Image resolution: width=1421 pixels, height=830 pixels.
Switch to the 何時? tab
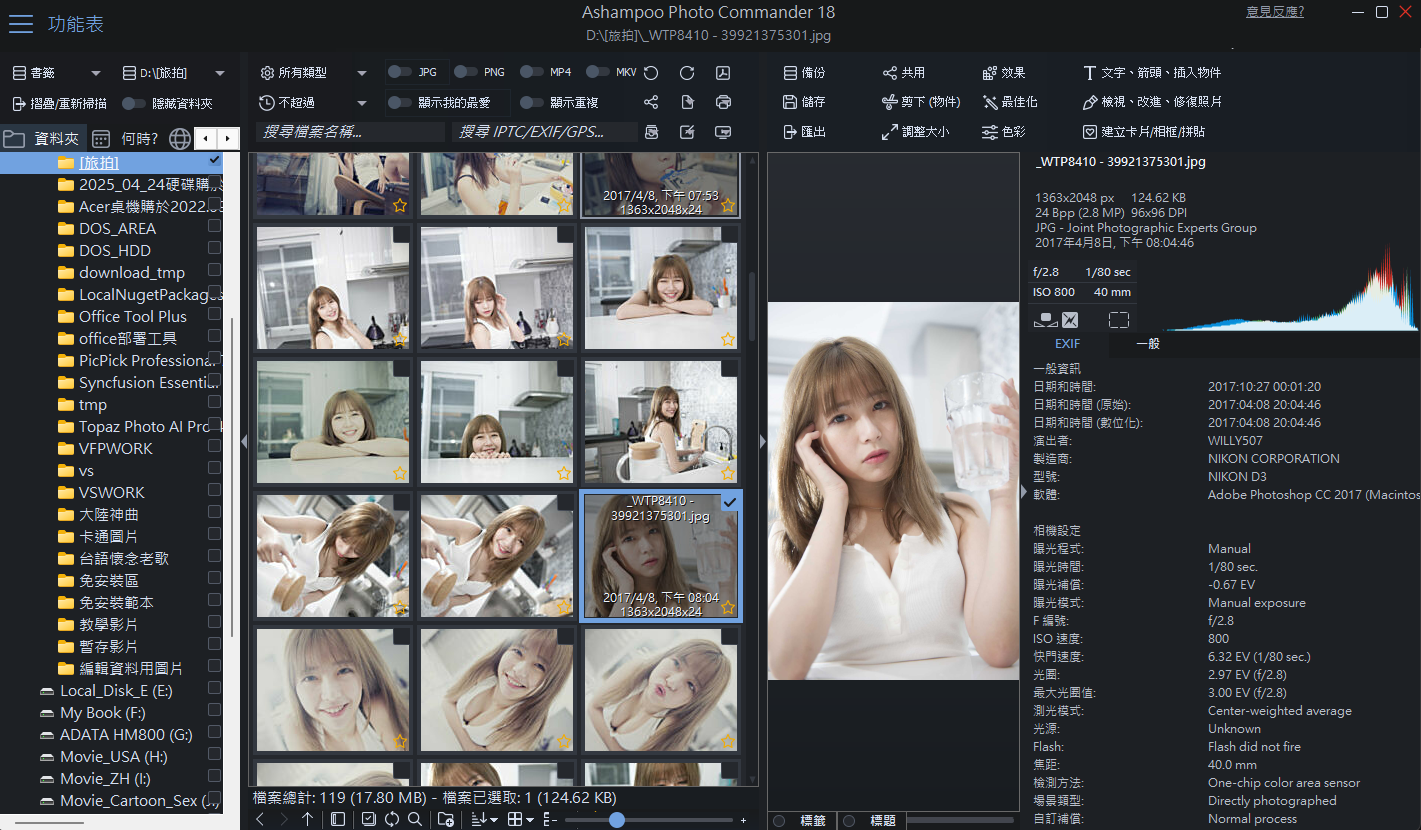click(x=126, y=139)
